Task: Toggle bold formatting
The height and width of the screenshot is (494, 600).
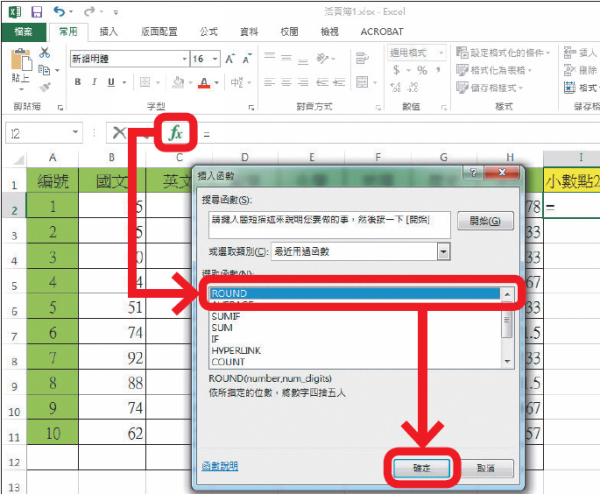Action: click(78, 82)
